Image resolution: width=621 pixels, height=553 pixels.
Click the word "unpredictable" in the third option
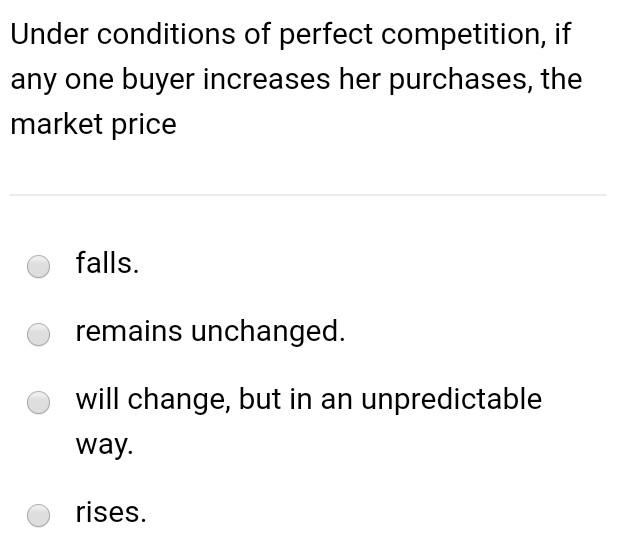pyautogui.click(x=451, y=399)
